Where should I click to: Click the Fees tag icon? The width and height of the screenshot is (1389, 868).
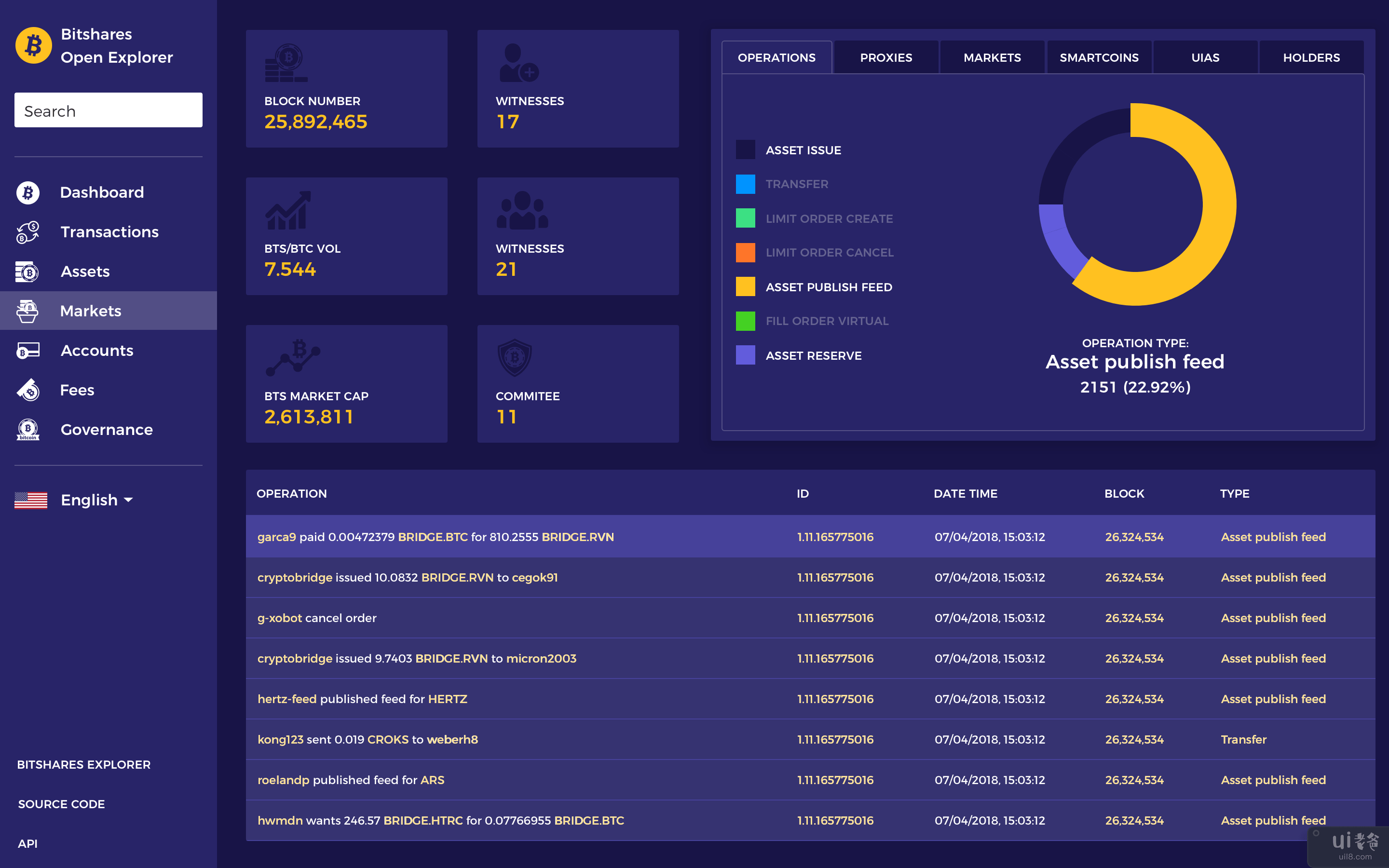click(x=27, y=391)
